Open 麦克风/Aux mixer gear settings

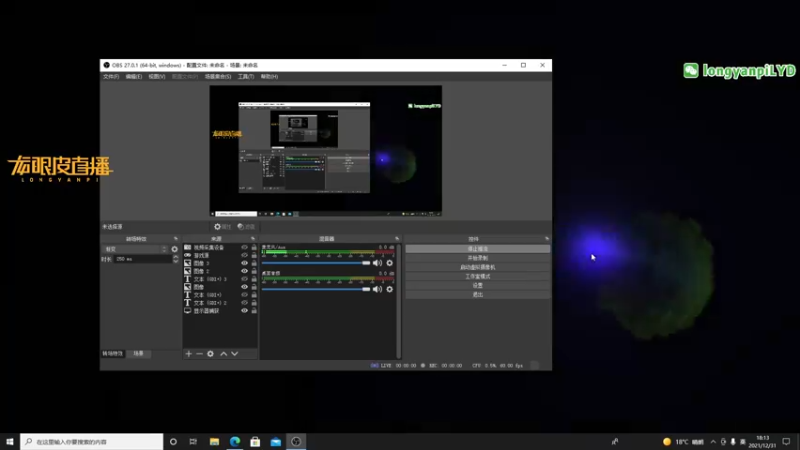point(390,263)
